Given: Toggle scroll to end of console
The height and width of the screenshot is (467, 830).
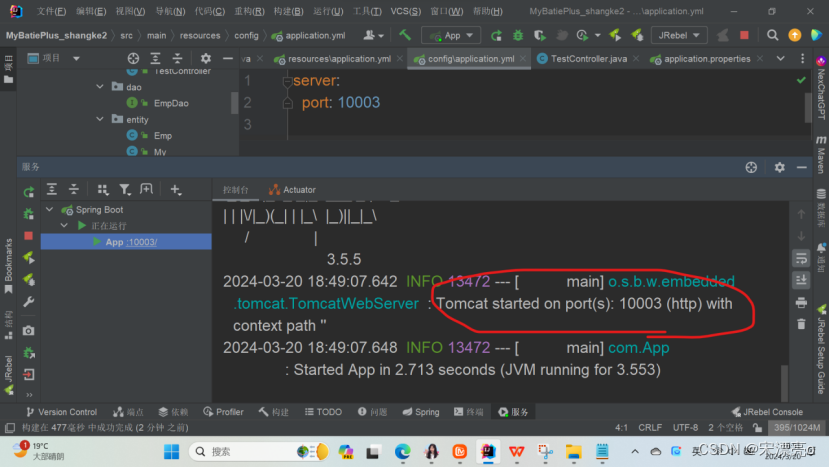Looking at the screenshot, I should click(x=800, y=280).
